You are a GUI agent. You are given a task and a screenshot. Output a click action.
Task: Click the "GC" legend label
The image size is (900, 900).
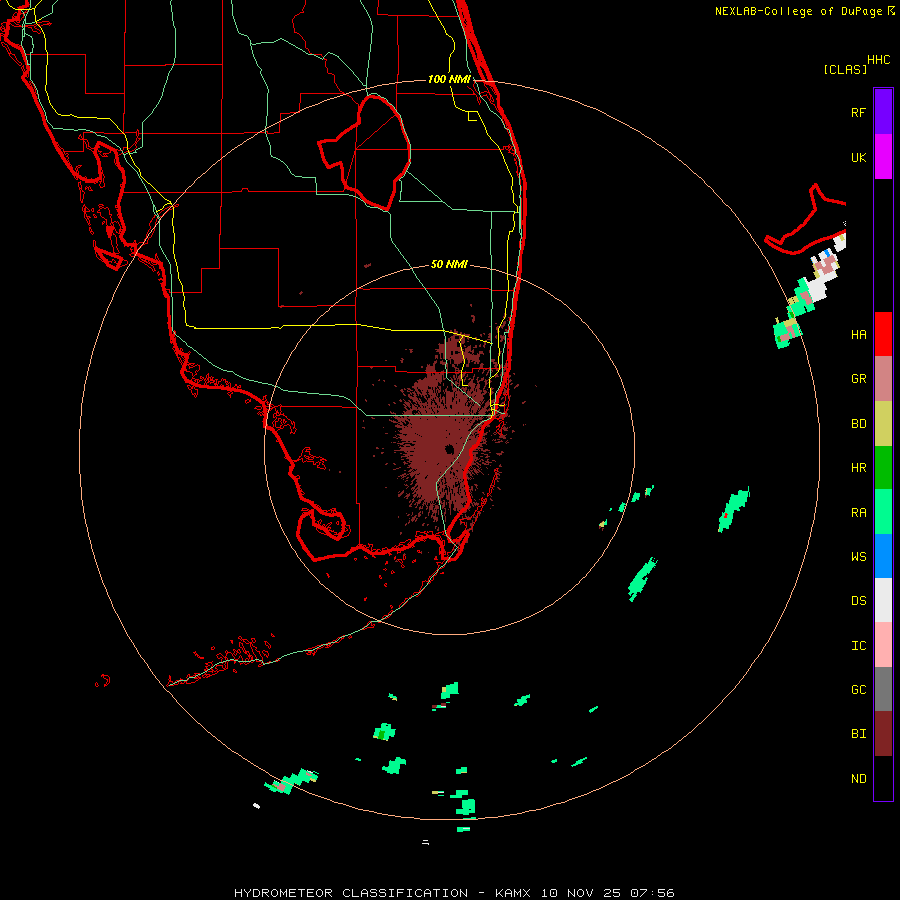[x=858, y=690]
